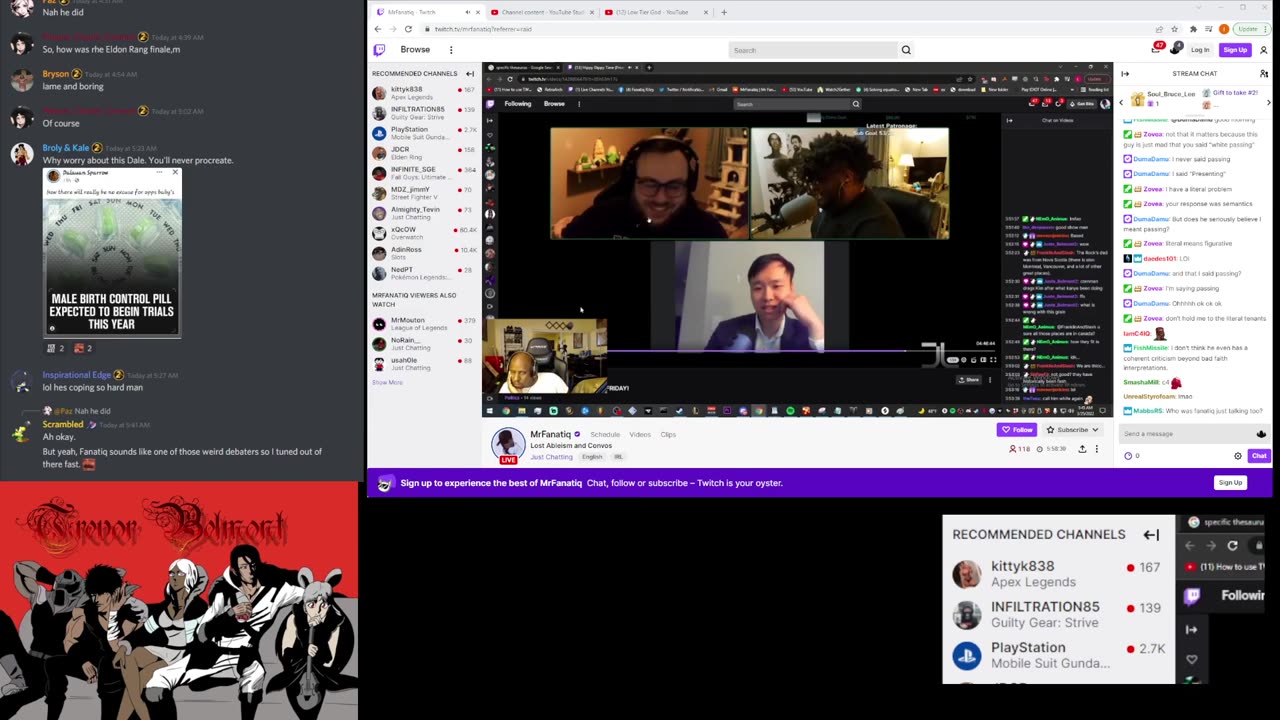The height and width of the screenshot is (720, 1280).
Task: Click the Scrambled username in Discord
Action: point(63,425)
